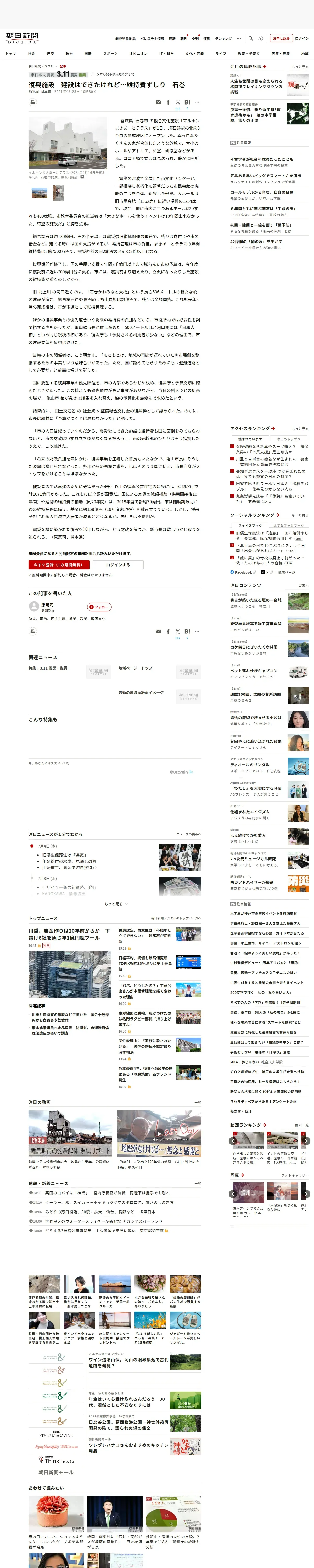Select 読まれています ranking tab
This screenshot has height=1568, width=314.
250,439
